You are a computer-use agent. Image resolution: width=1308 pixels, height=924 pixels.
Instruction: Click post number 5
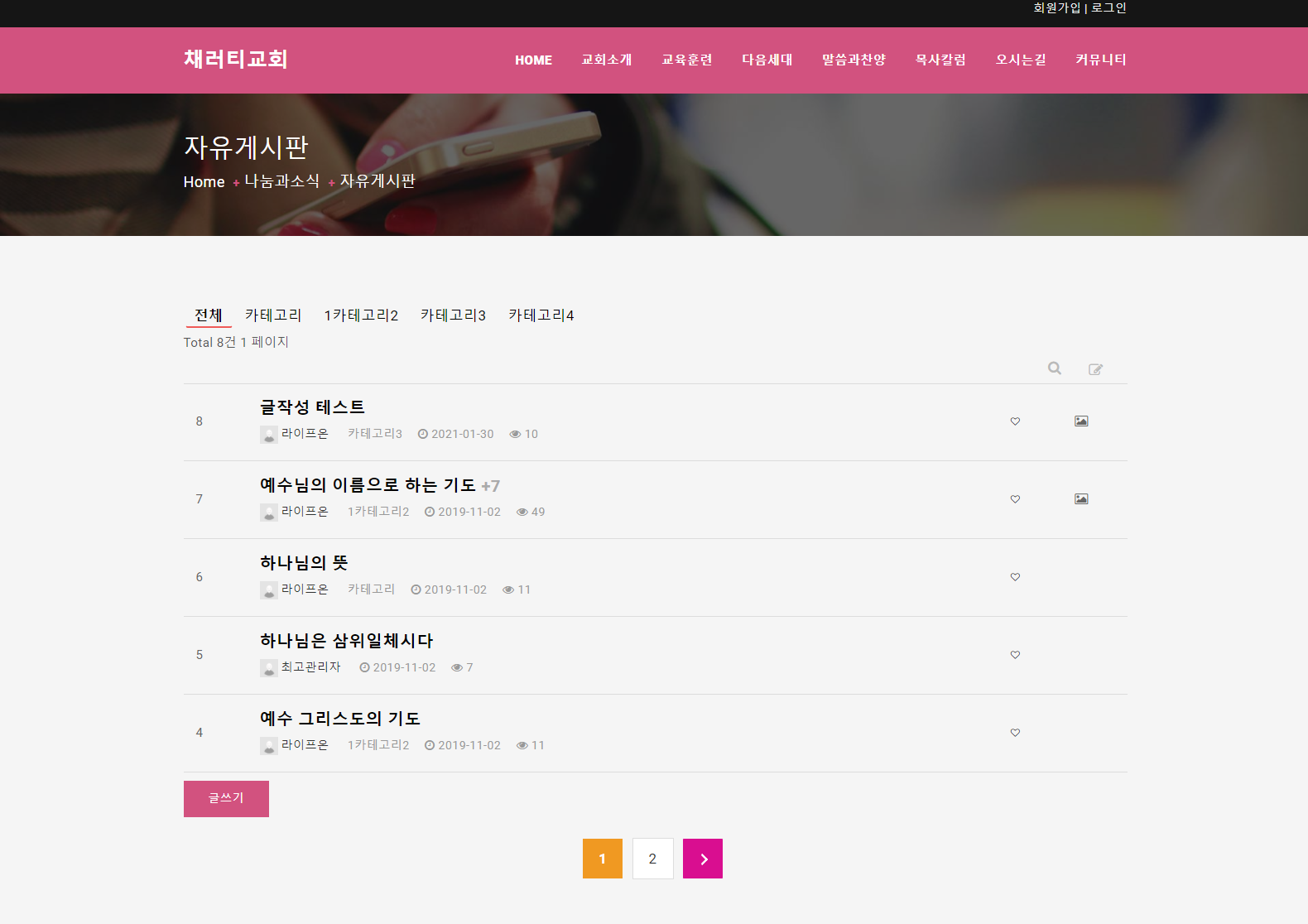click(200, 655)
